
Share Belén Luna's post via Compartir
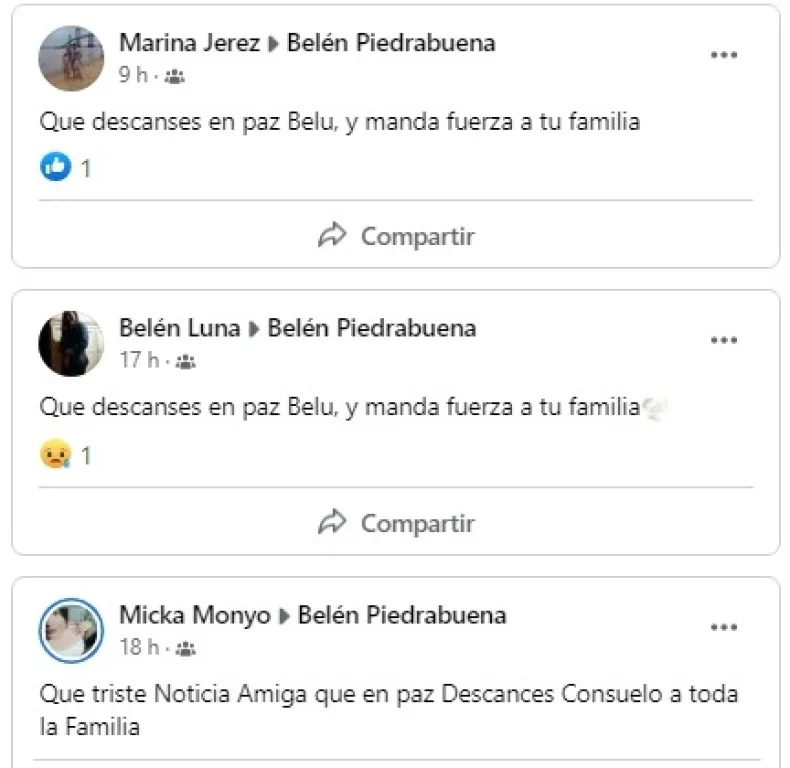point(396,523)
